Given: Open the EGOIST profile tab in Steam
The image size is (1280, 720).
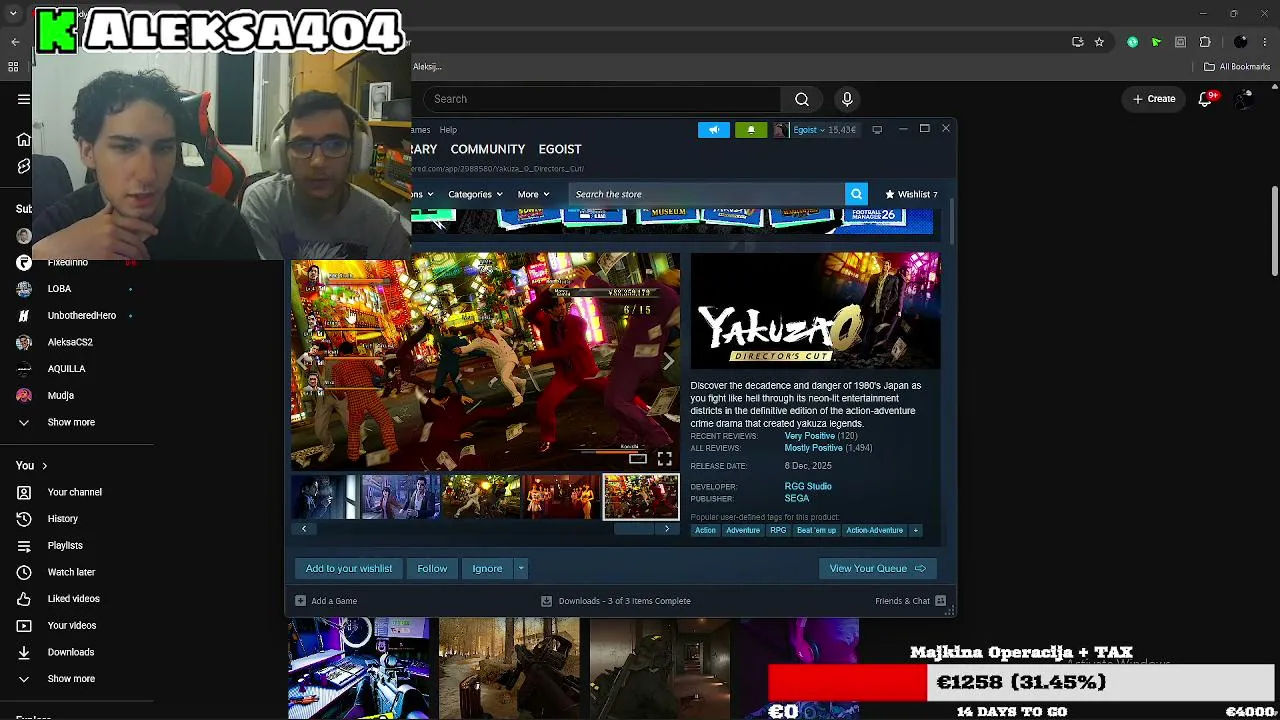Looking at the screenshot, I should 560,150.
